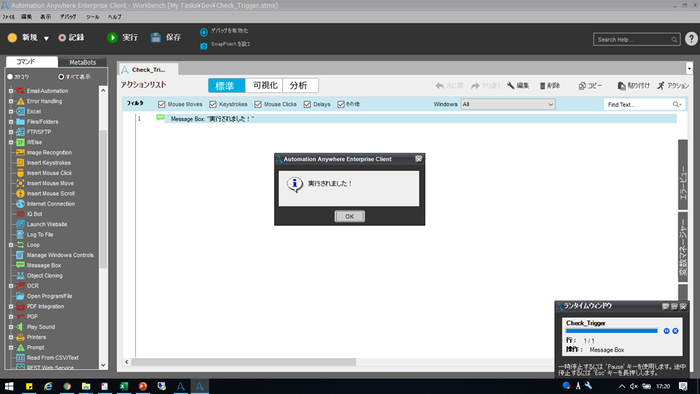Viewport: 700px width, 394px height.
Task: Click OK in the message dialog
Action: coord(350,216)
